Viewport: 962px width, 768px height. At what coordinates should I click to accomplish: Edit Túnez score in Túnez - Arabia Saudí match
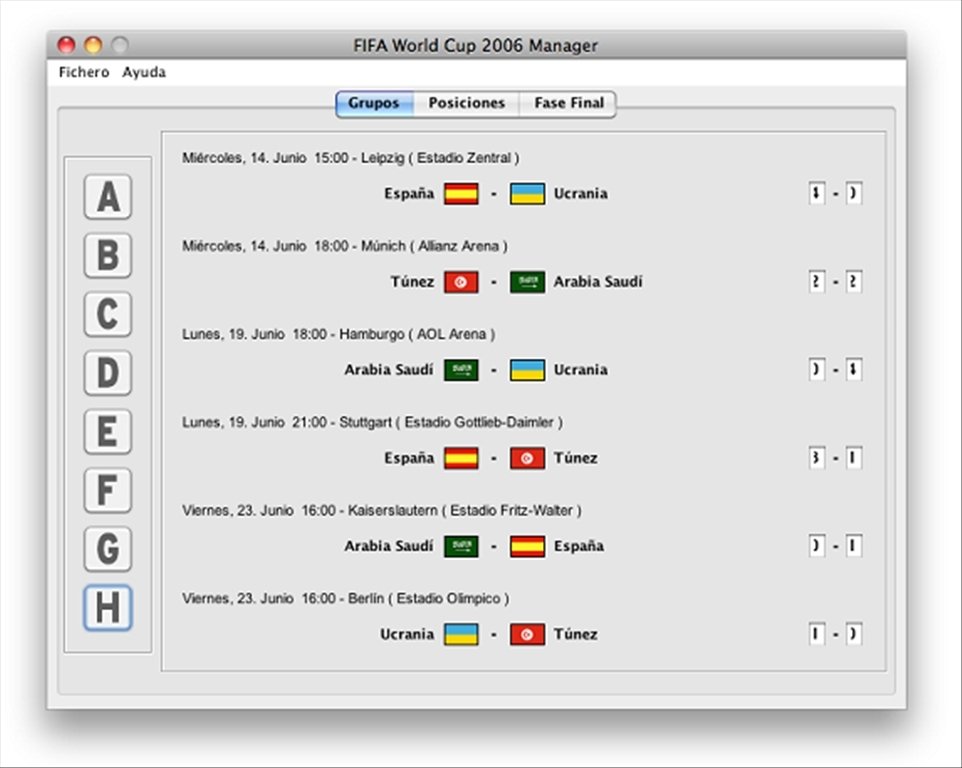pyautogui.click(x=817, y=282)
